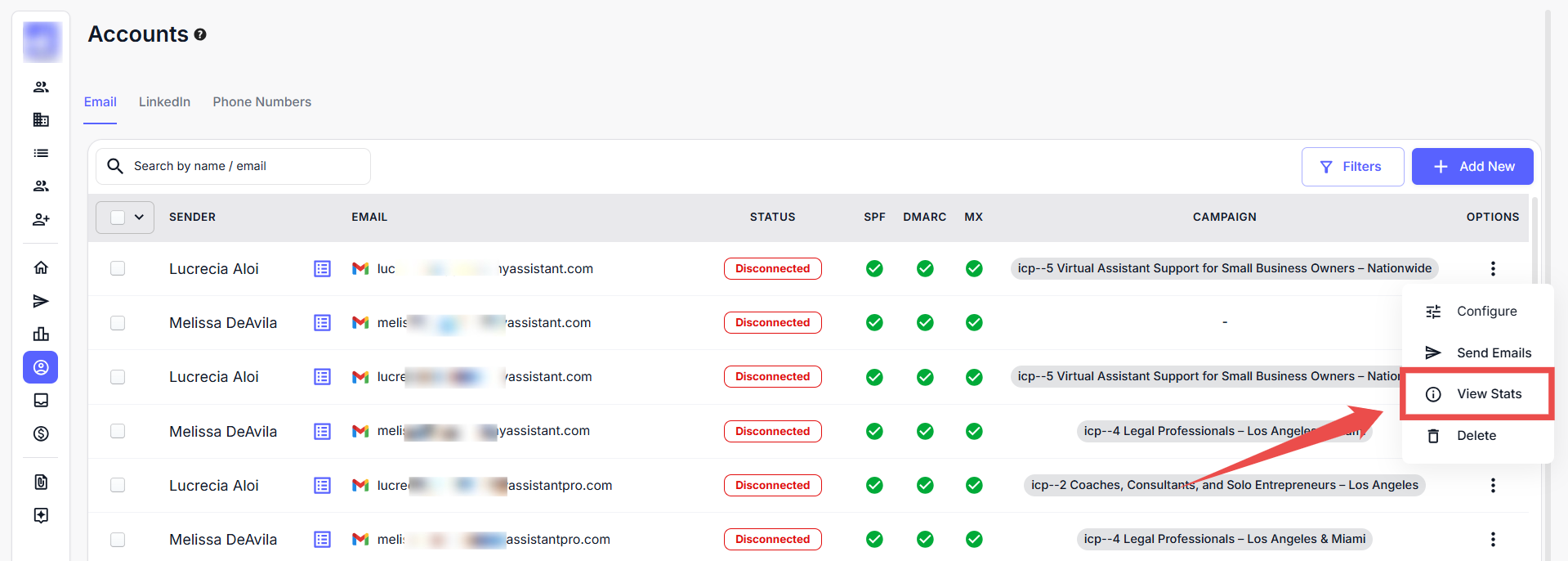
Task: Open options menu for first Lucrecia Aloi row
Action: click(1492, 268)
